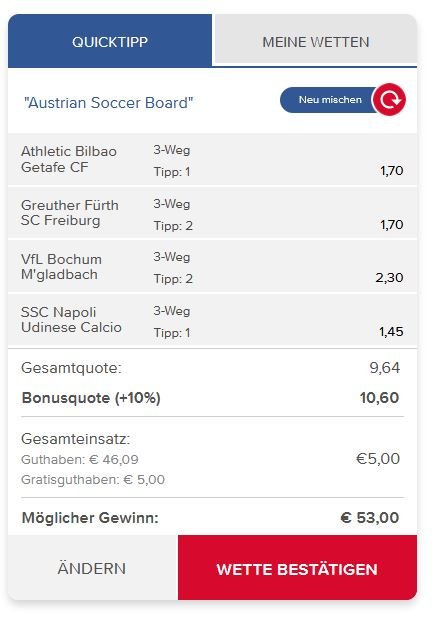
Task: Click the red reshuffle circular arrow icon
Action: (x=389, y=100)
